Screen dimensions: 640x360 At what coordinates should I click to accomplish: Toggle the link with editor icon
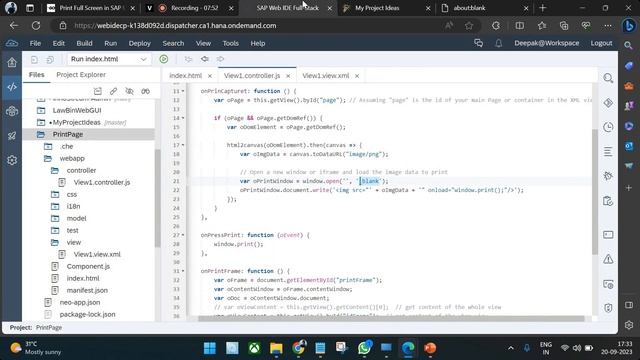coord(113,91)
